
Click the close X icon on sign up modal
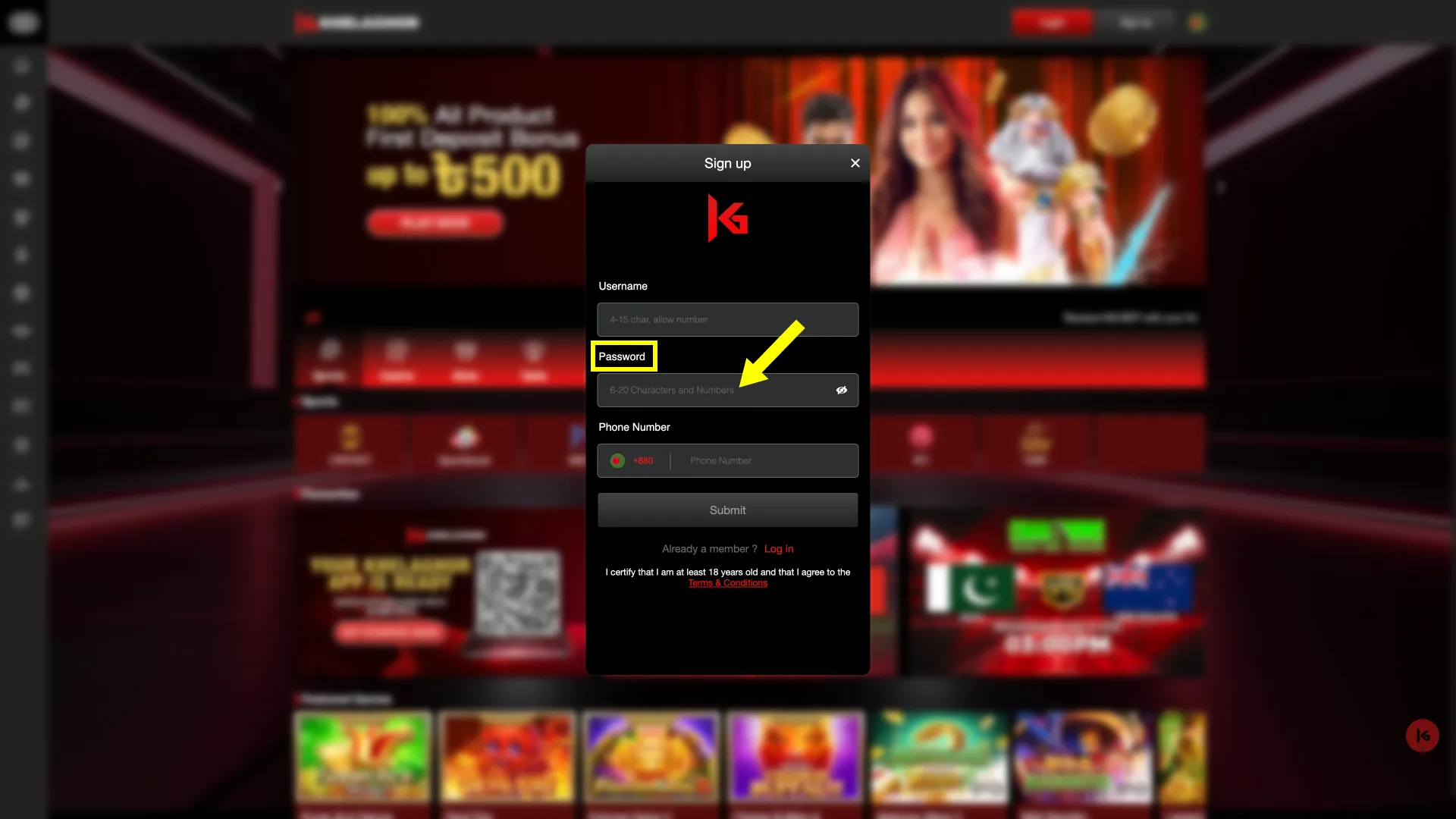pyautogui.click(x=855, y=163)
